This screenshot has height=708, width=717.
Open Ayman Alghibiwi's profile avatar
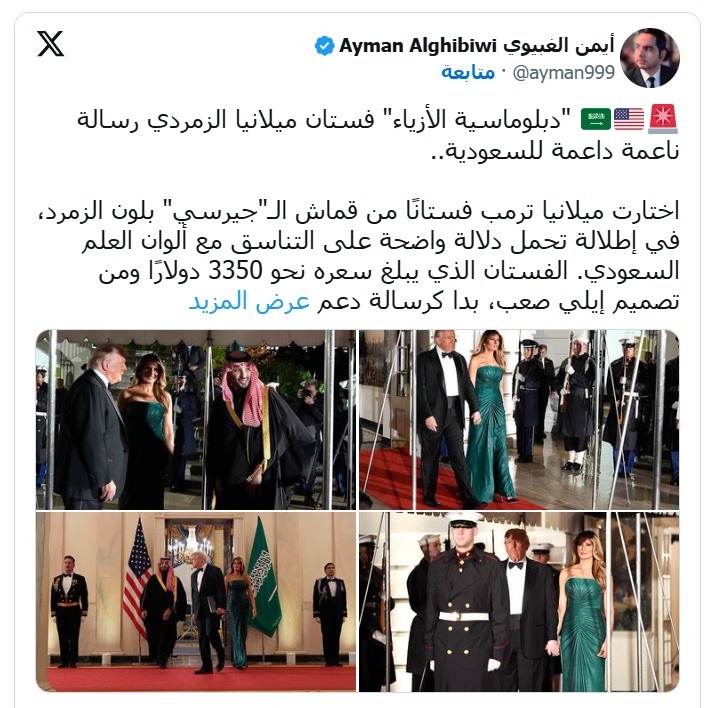(x=650, y=58)
